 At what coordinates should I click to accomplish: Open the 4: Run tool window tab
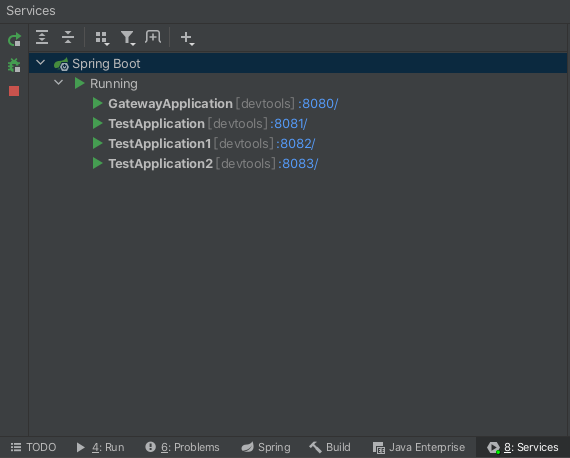(100, 447)
